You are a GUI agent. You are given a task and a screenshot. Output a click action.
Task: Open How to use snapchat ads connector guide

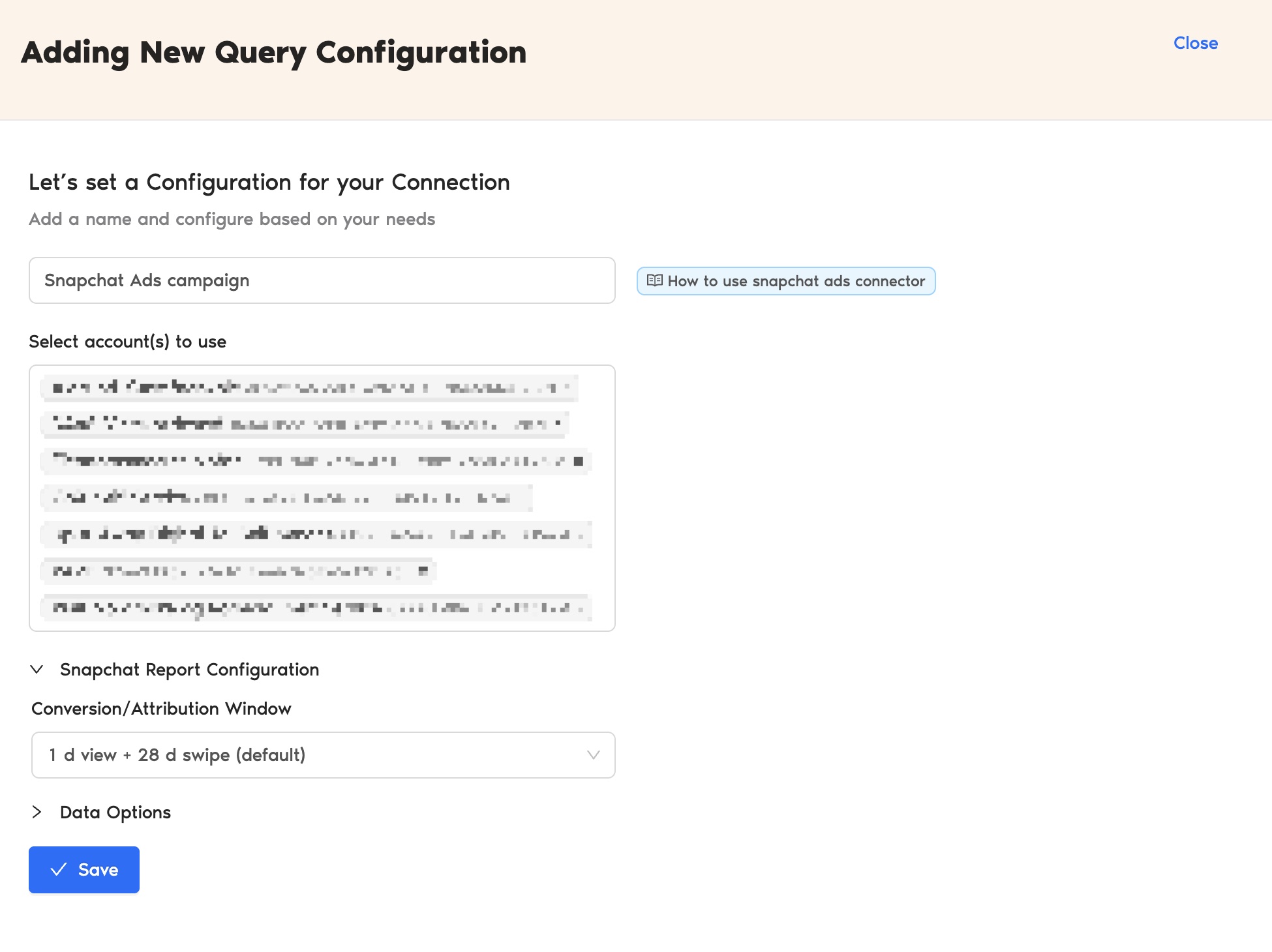[x=786, y=281]
